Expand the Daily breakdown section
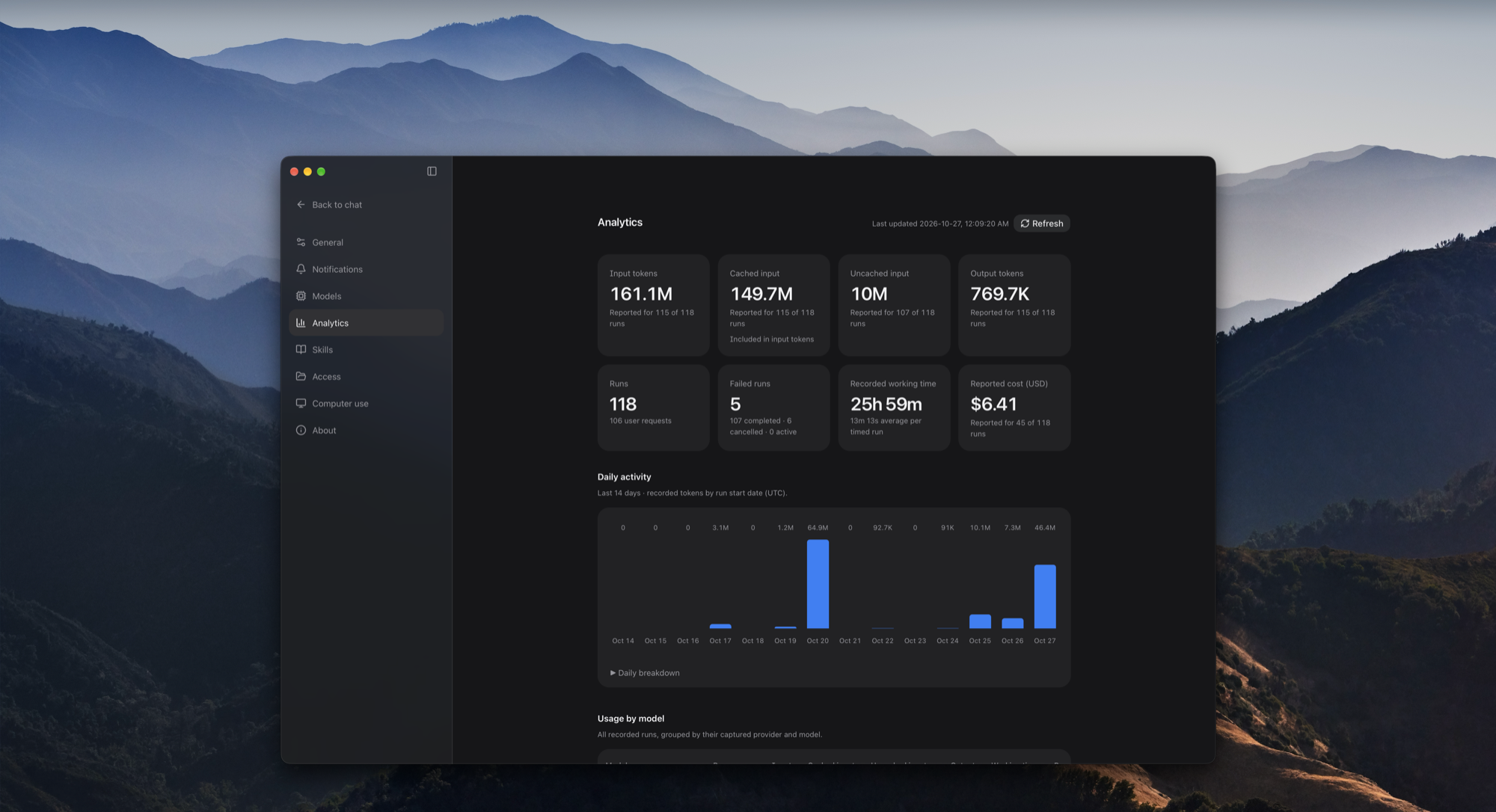Screen dimensions: 1496x812 [645, 673]
